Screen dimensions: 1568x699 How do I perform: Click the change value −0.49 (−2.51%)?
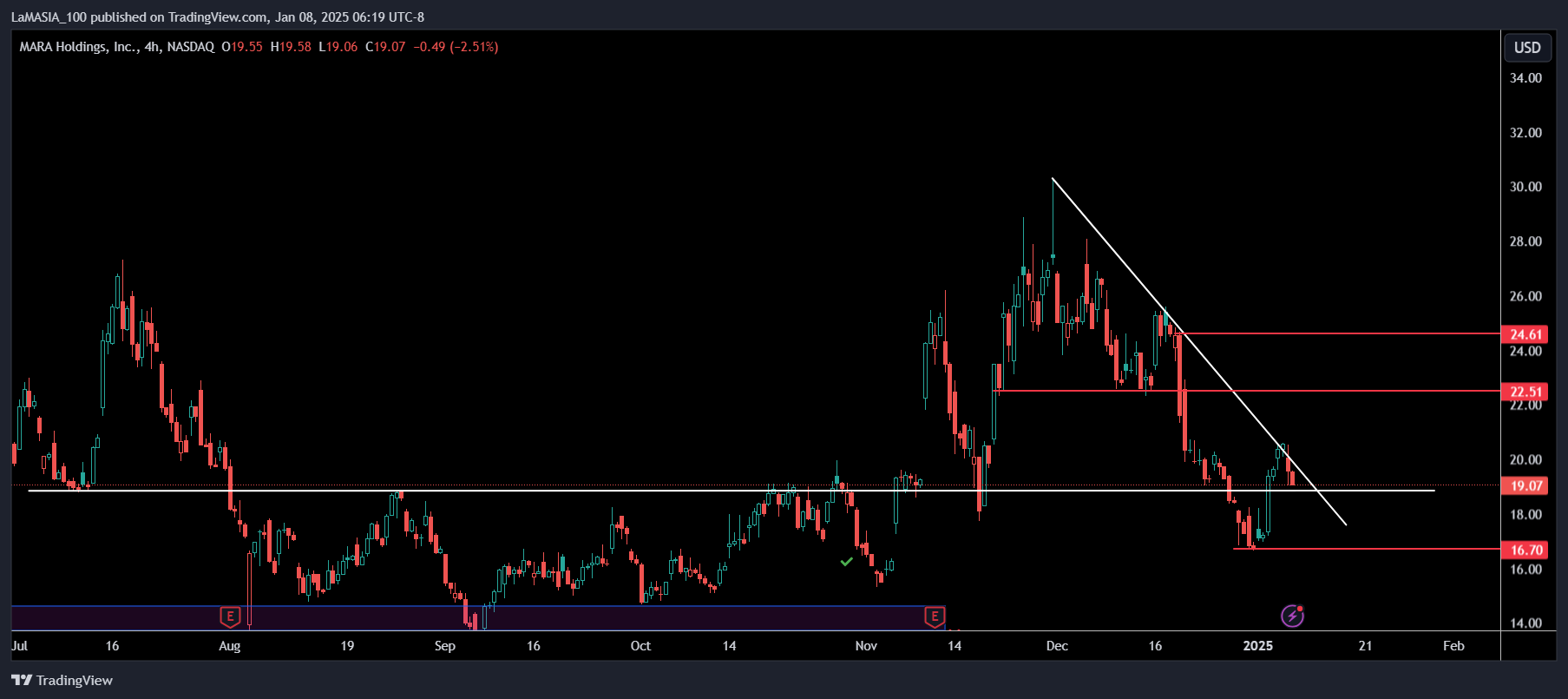(x=456, y=47)
